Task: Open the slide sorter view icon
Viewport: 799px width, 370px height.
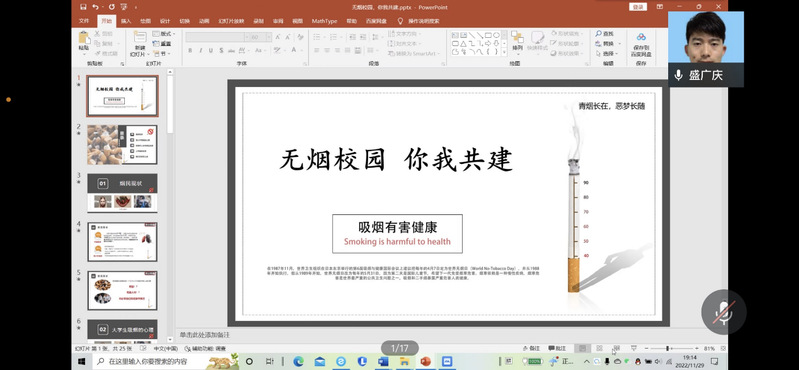Action: point(599,348)
